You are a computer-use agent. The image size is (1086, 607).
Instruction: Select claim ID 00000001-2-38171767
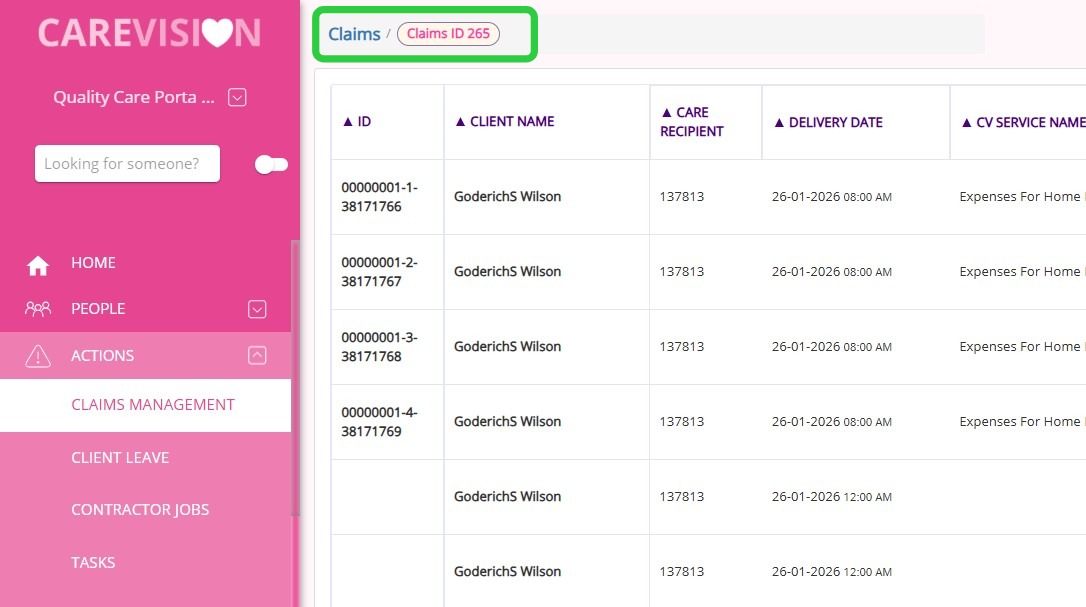[x=379, y=272]
